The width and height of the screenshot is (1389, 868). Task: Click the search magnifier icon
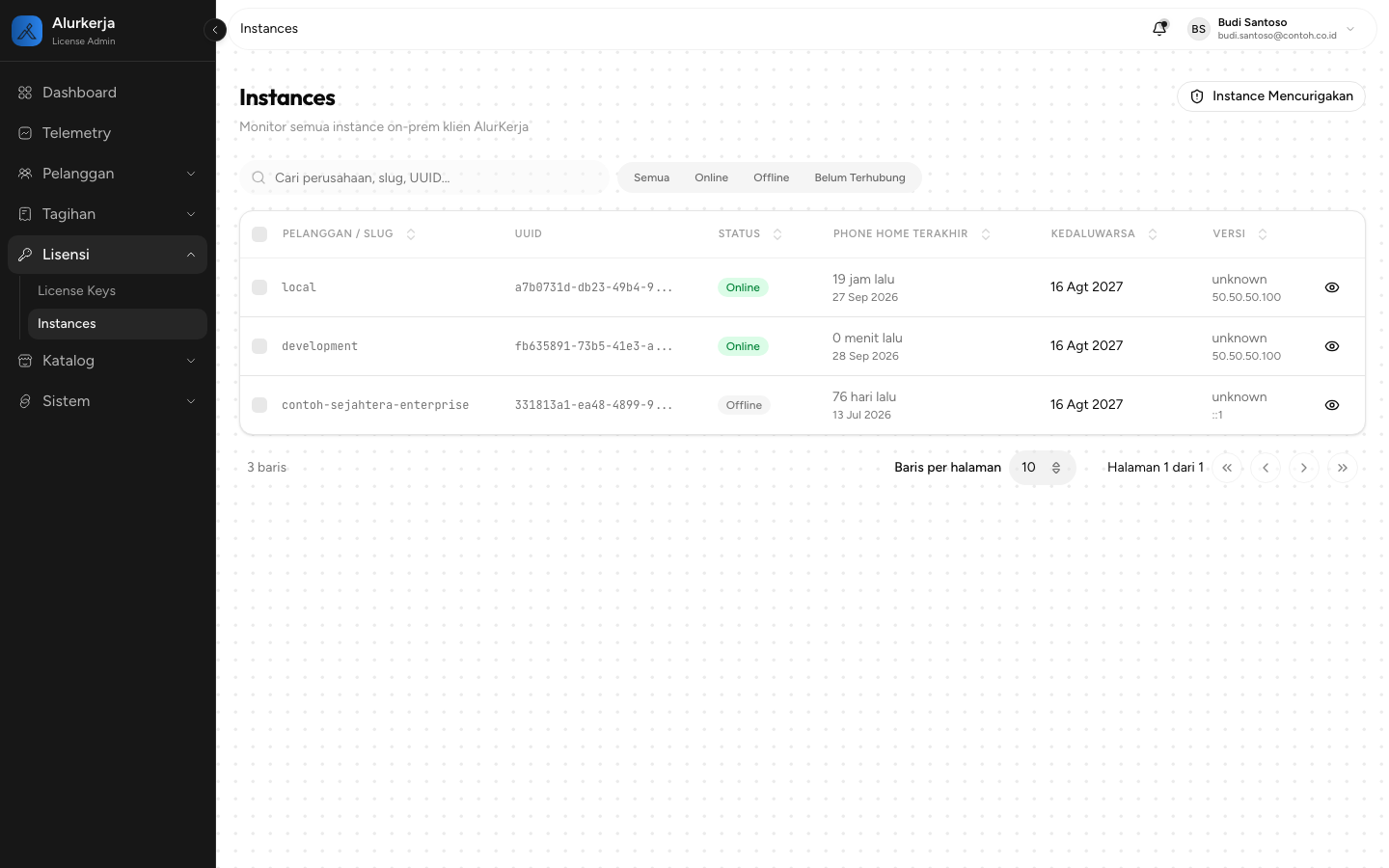pos(259,177)
